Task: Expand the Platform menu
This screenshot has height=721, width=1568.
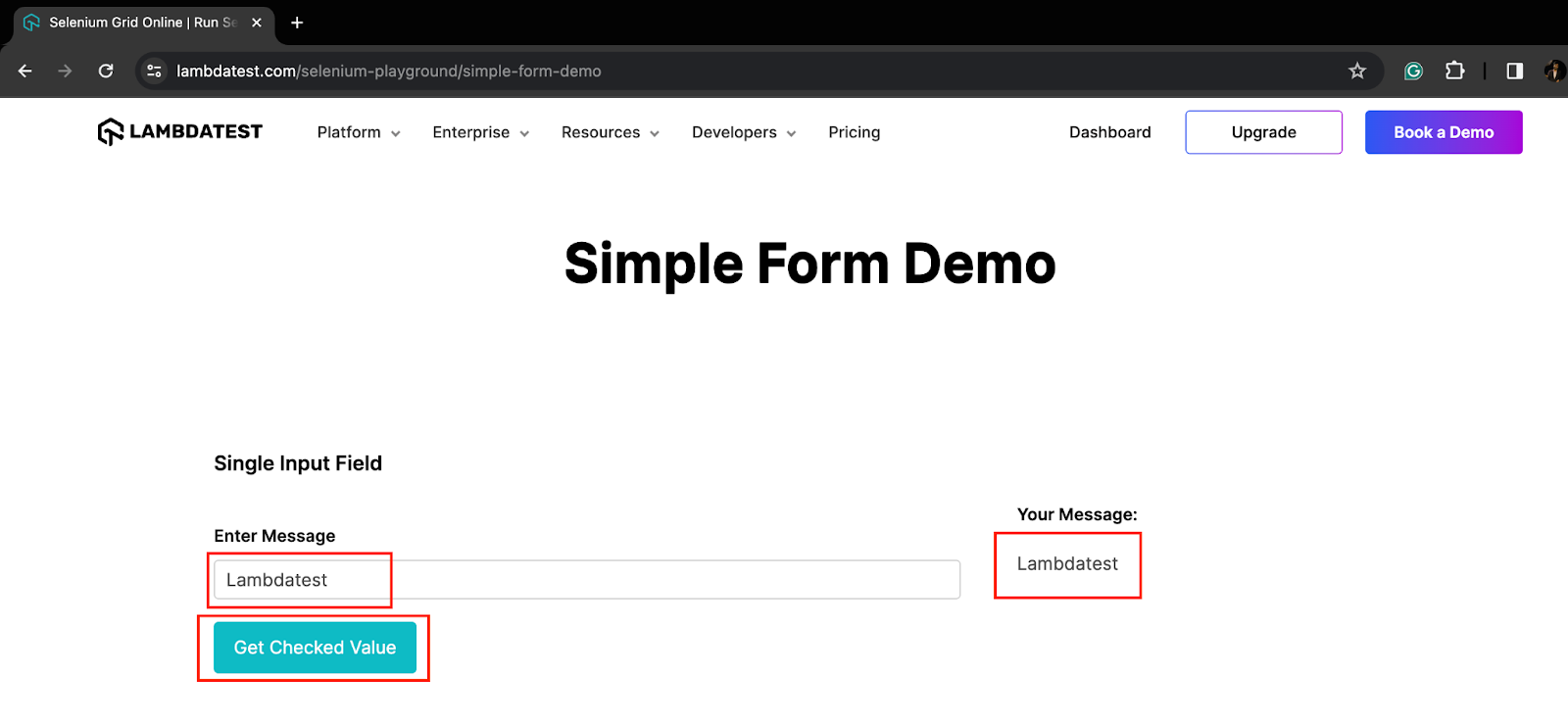Action: pos(359,132)
